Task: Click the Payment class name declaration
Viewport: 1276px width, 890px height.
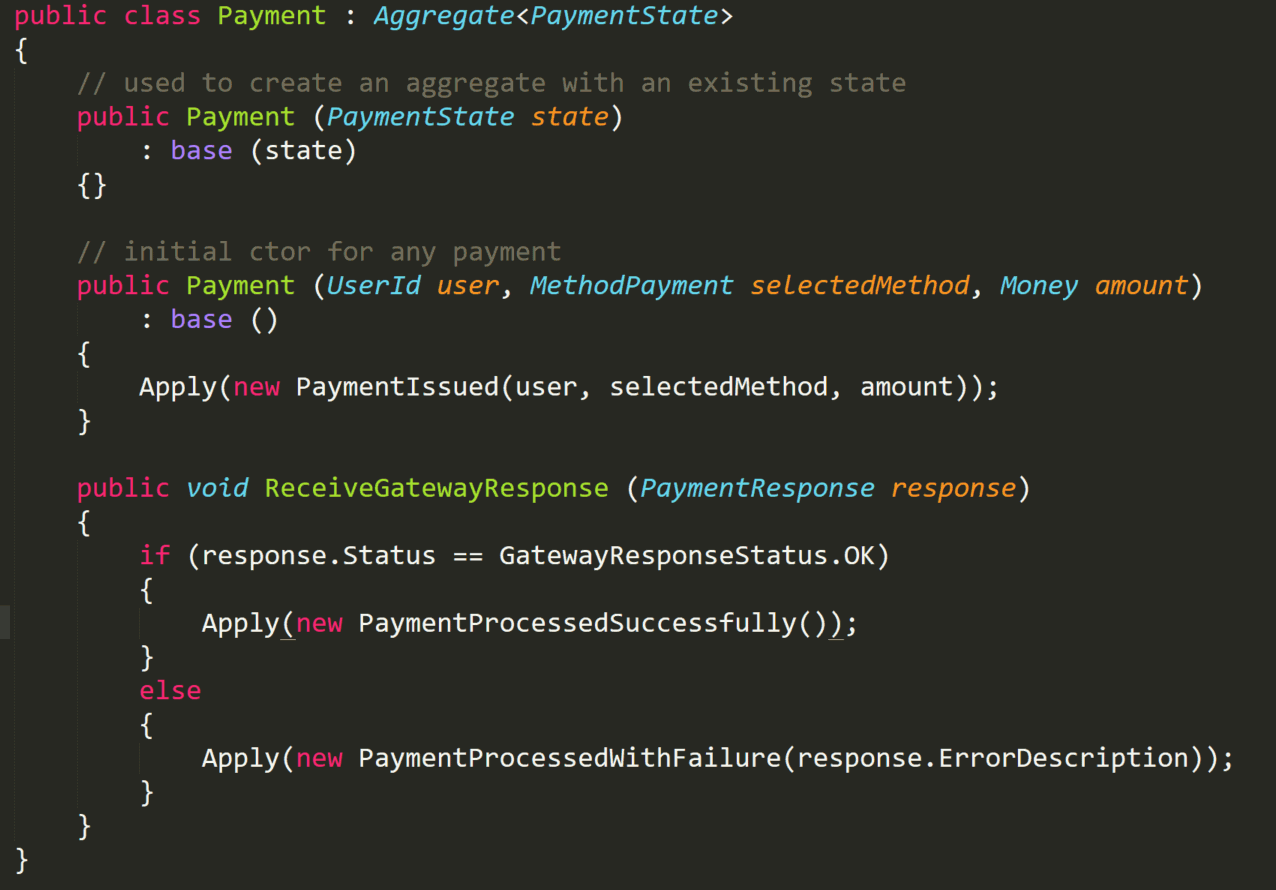Action: click(270, 16)
